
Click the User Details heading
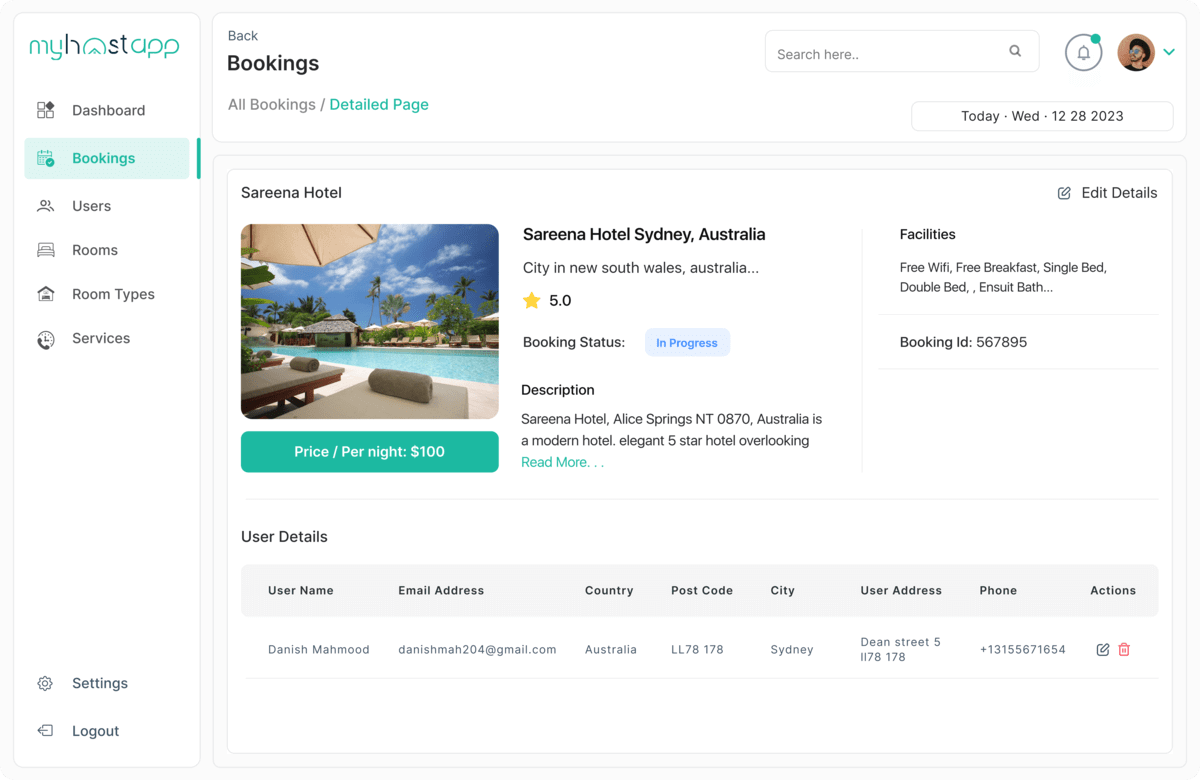coord(284,537)
